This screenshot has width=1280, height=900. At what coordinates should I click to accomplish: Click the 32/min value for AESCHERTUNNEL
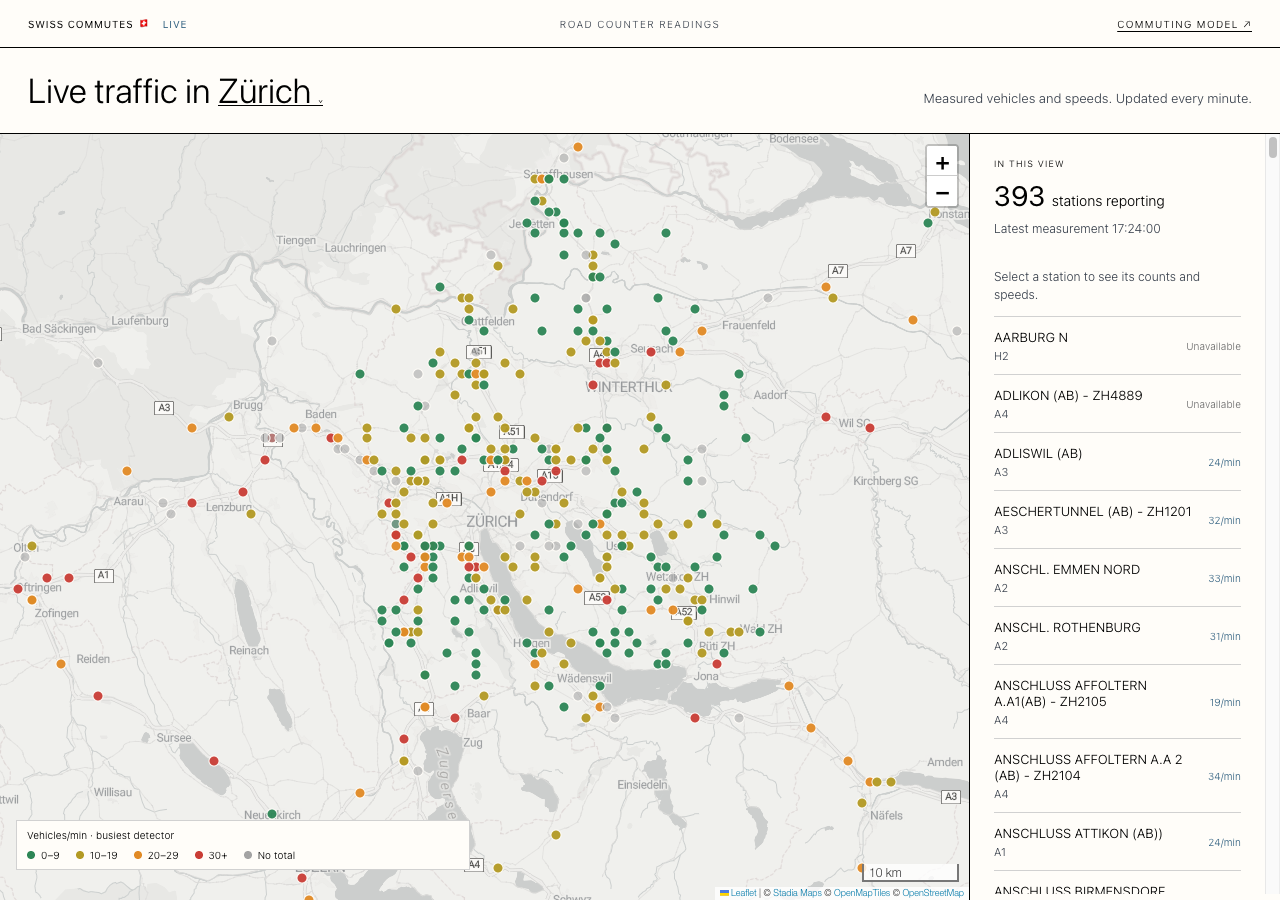coord(1224,520)
